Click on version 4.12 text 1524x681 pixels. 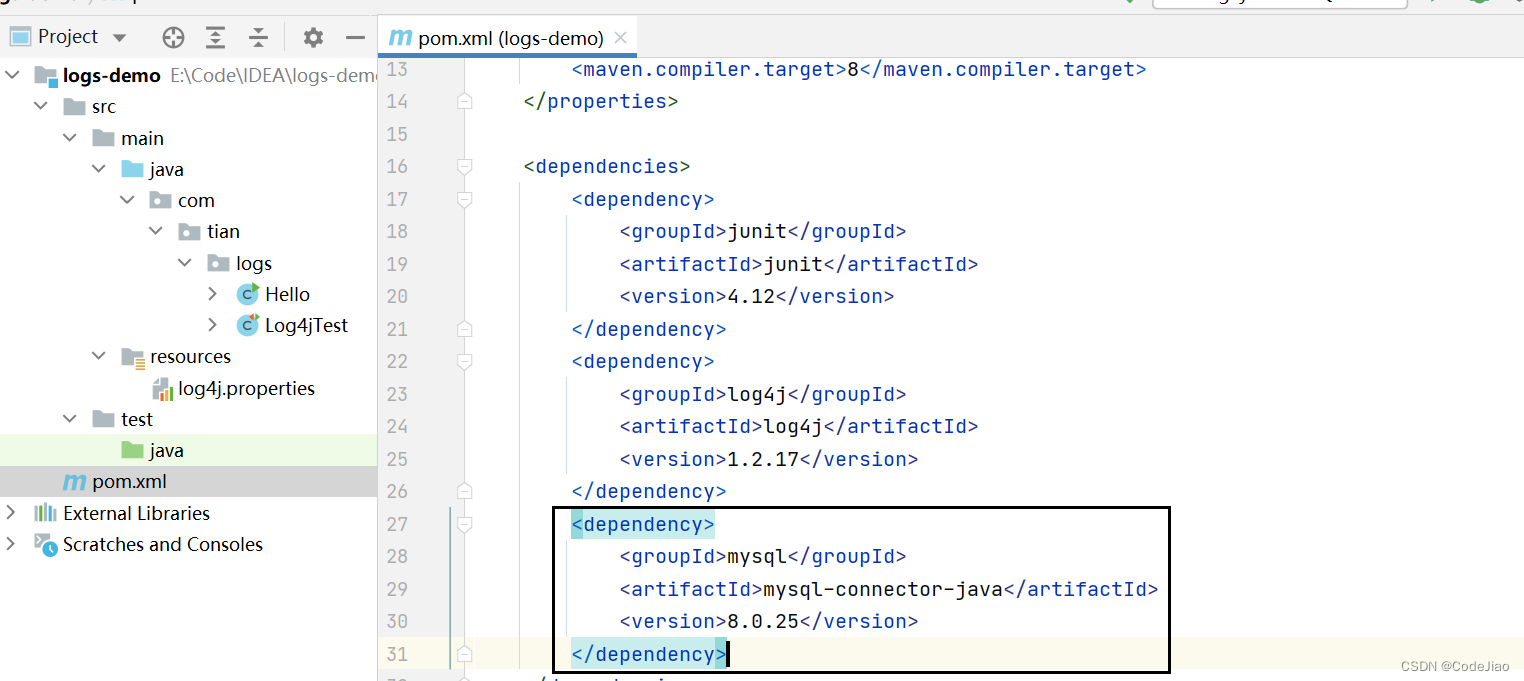[751, 296]
